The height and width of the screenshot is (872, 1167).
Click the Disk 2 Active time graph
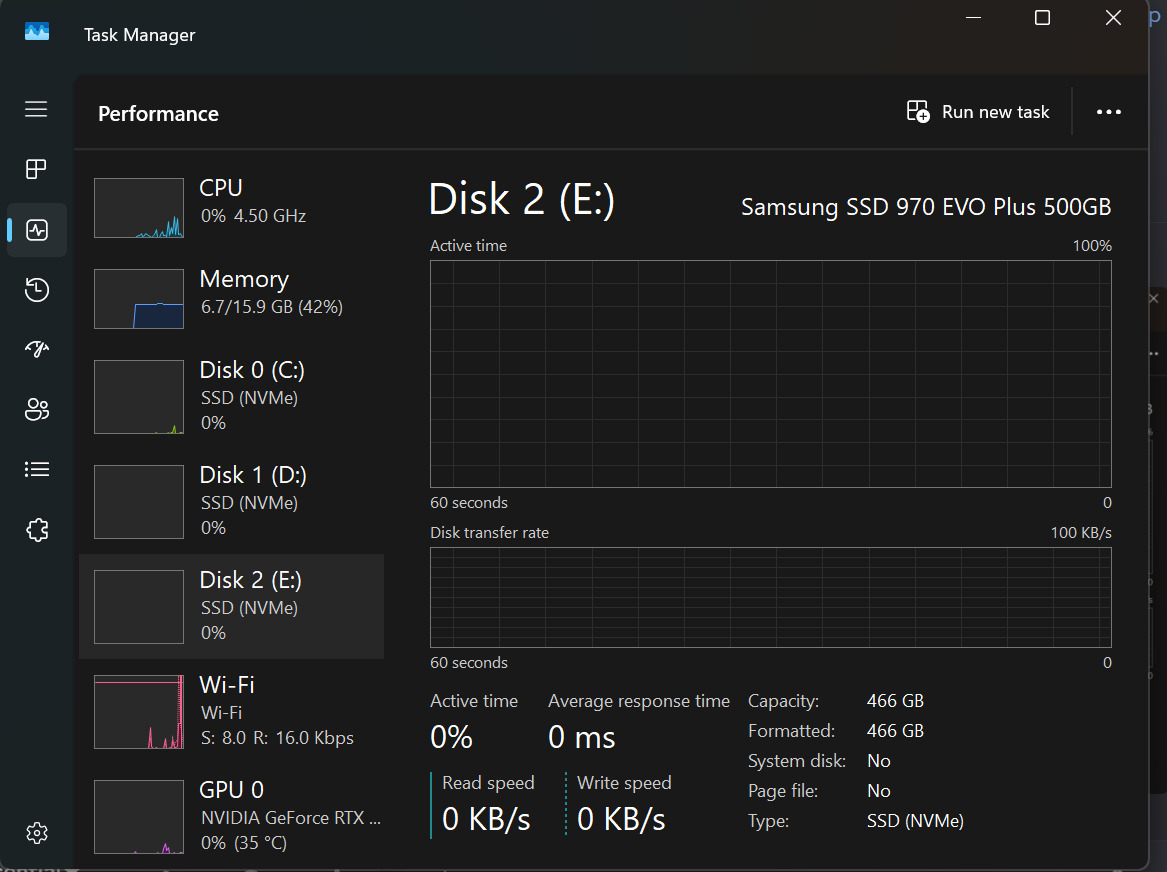(x=770, y=374)
